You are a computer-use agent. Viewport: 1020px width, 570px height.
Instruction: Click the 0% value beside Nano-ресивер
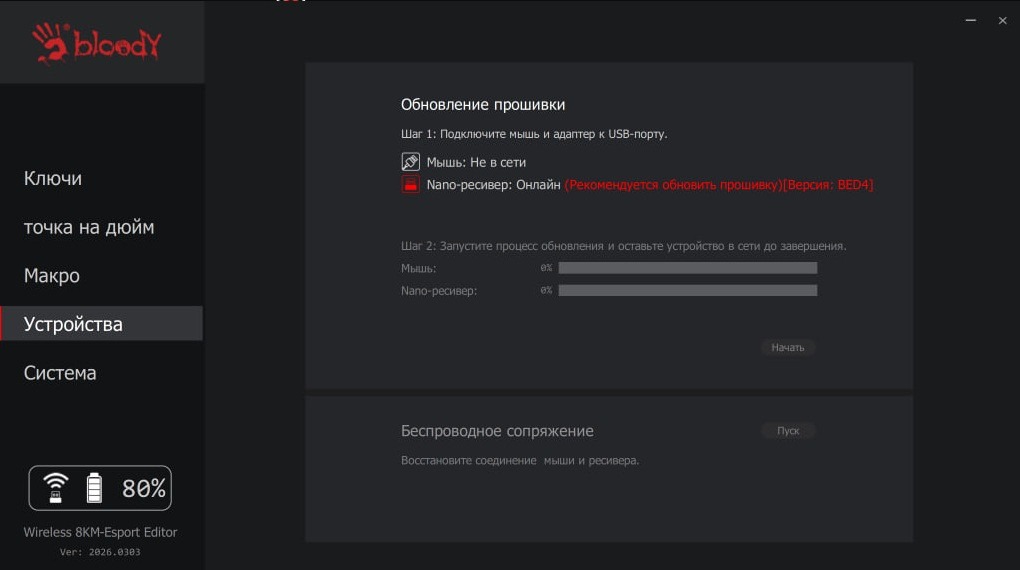coord(546,290)
